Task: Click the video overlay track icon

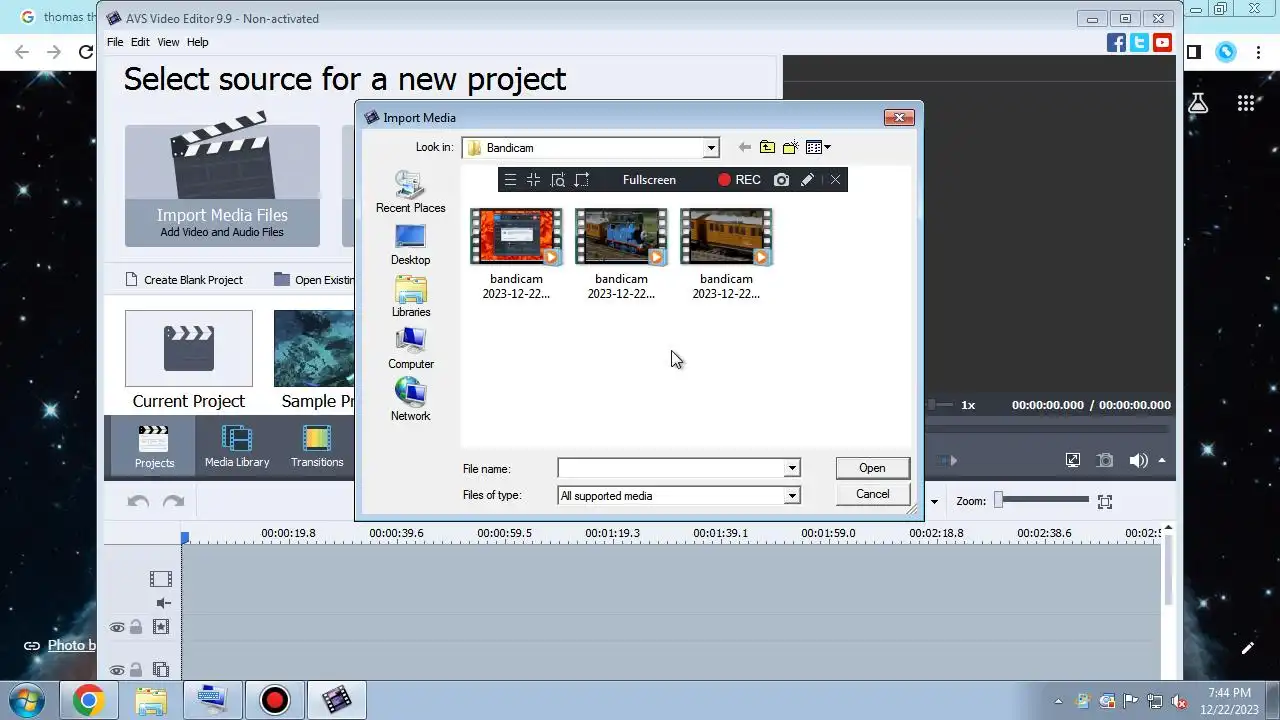Action: [x=160, y=670]
